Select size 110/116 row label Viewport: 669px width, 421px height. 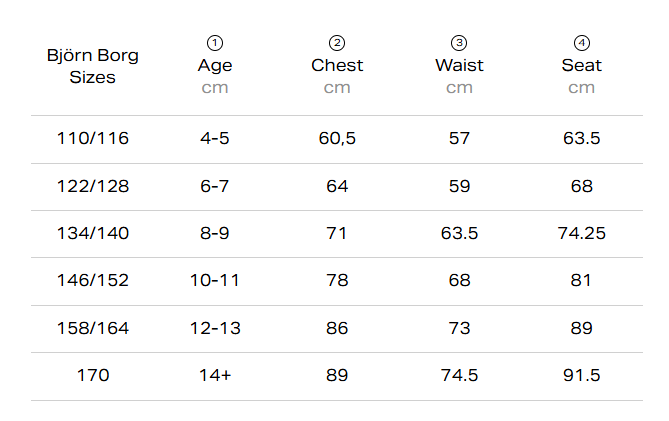[x=93, y=138]
